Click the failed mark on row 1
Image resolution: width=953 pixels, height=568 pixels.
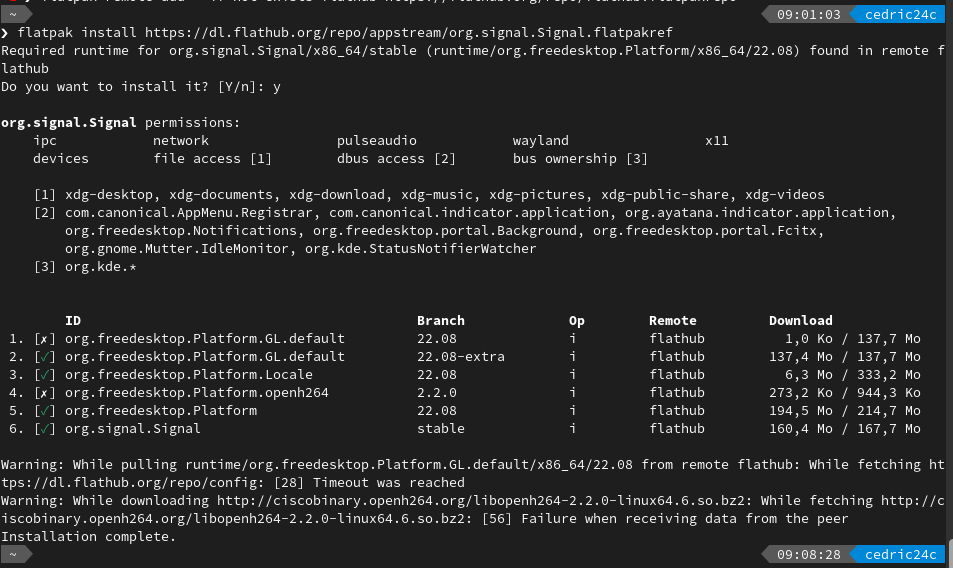44,339
